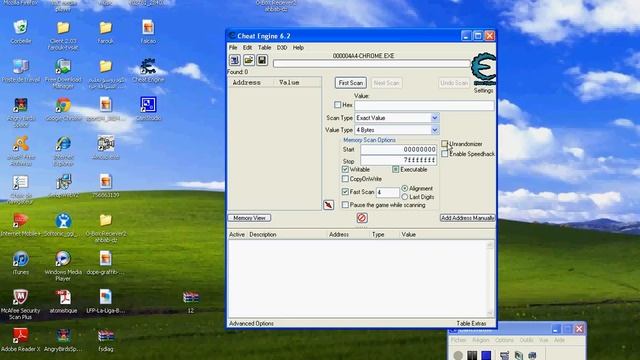Toggle the Executable checkbox
The image size is (640, 360).
pos(396,169)
